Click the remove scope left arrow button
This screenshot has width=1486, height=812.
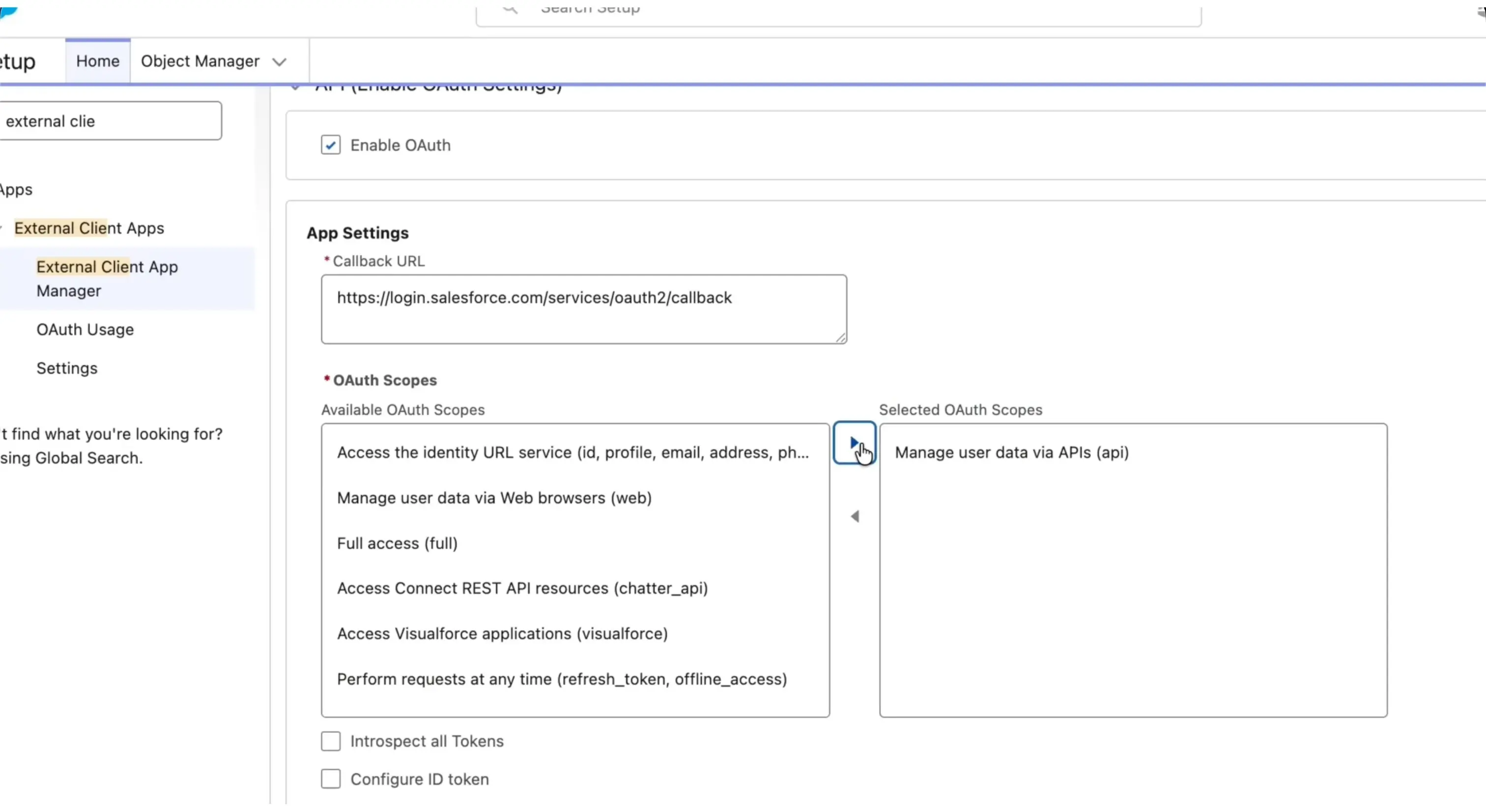click(x=855, y=516)
